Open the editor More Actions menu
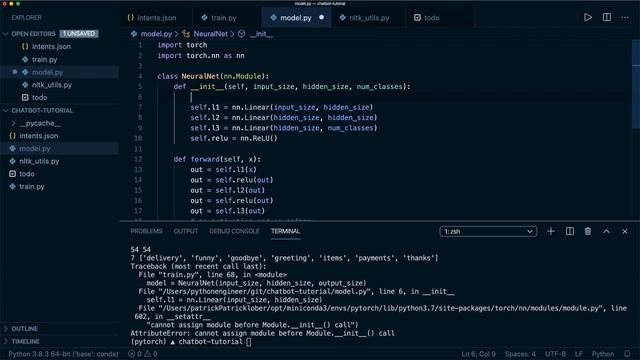Viewport: 640px width, 360px height. pos(625,18)
